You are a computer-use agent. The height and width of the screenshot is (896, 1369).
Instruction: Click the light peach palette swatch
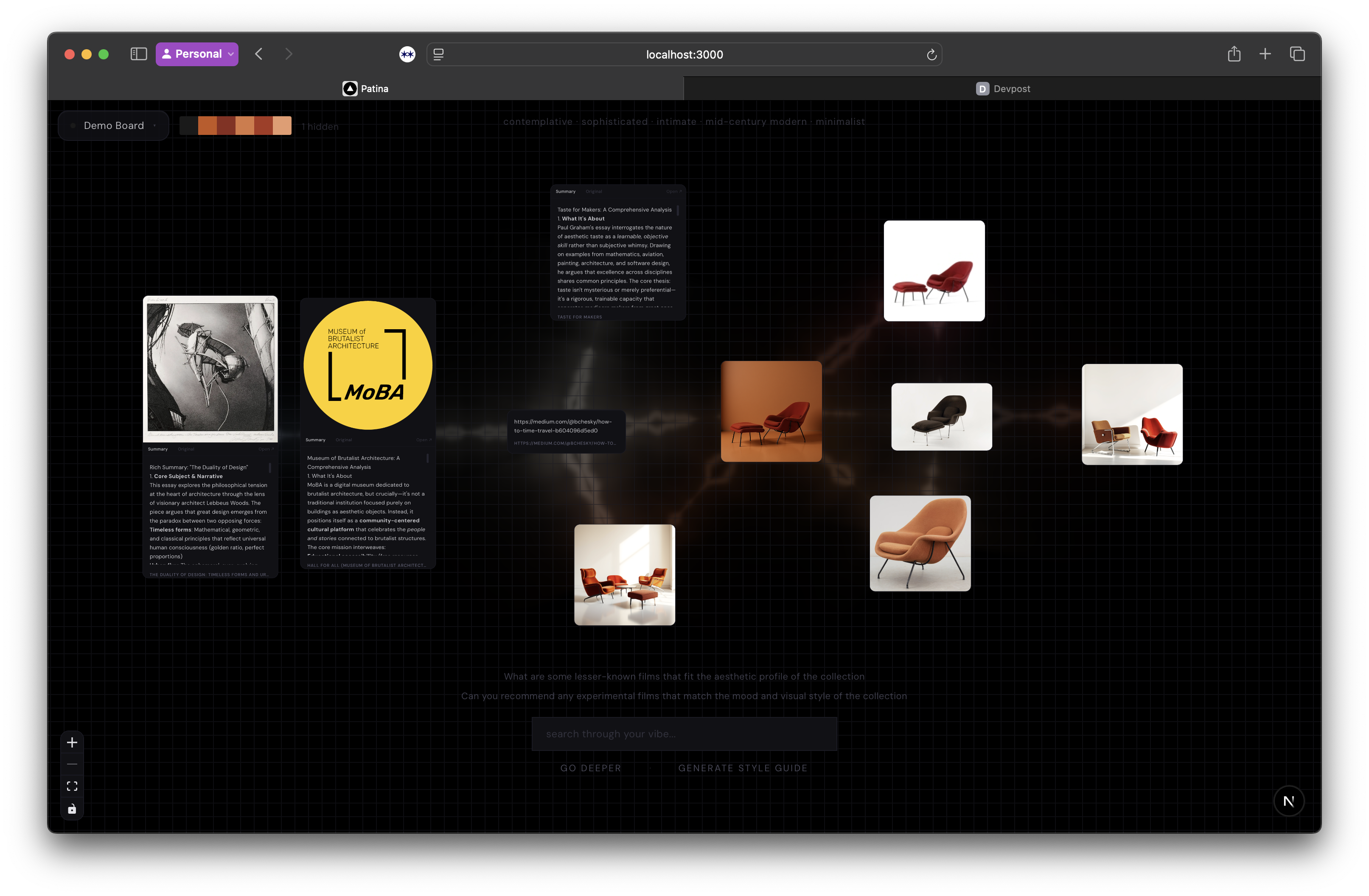pos(282,126)
